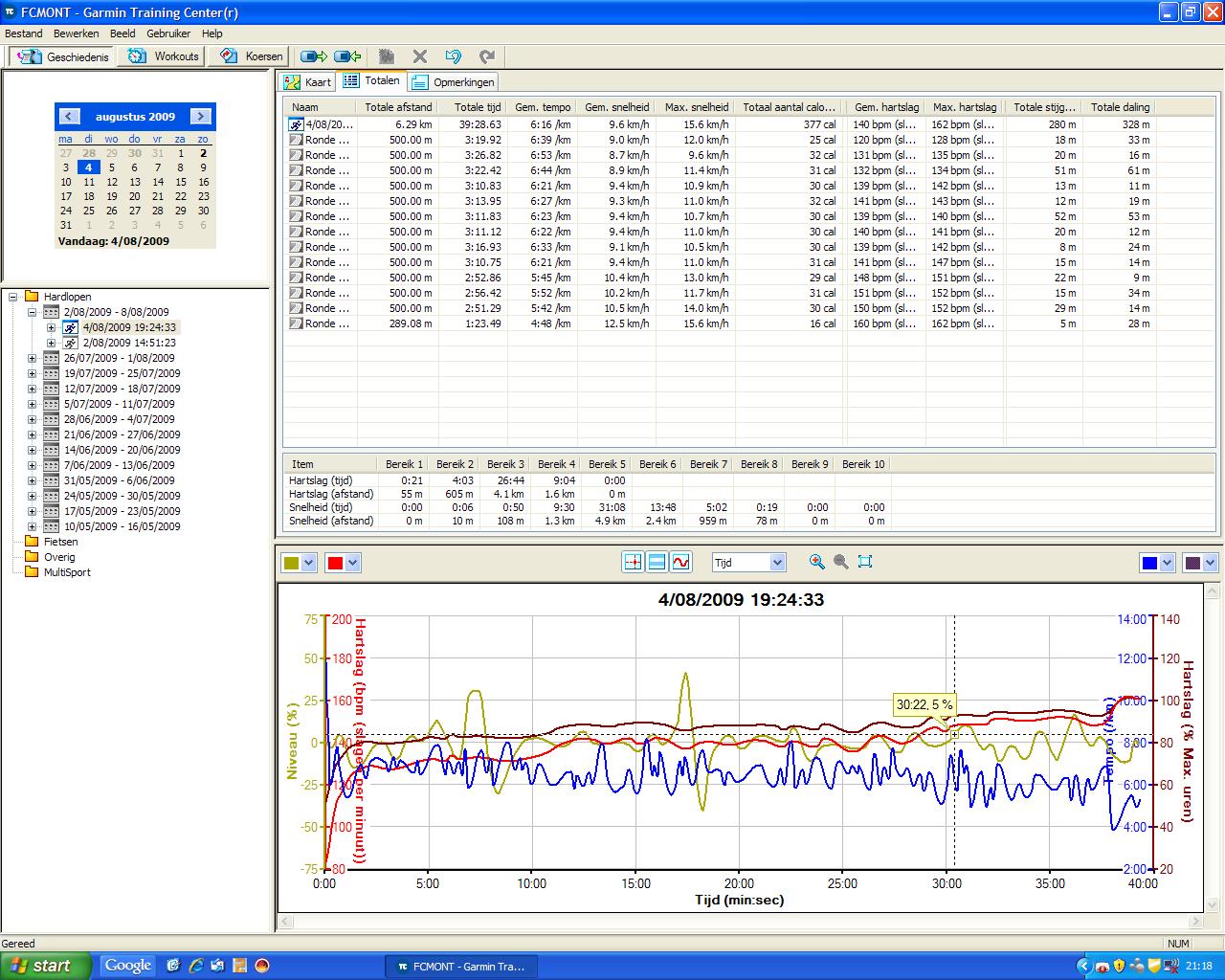Expand week 19/07/2009 - 25/07/2009

point(32,373)
